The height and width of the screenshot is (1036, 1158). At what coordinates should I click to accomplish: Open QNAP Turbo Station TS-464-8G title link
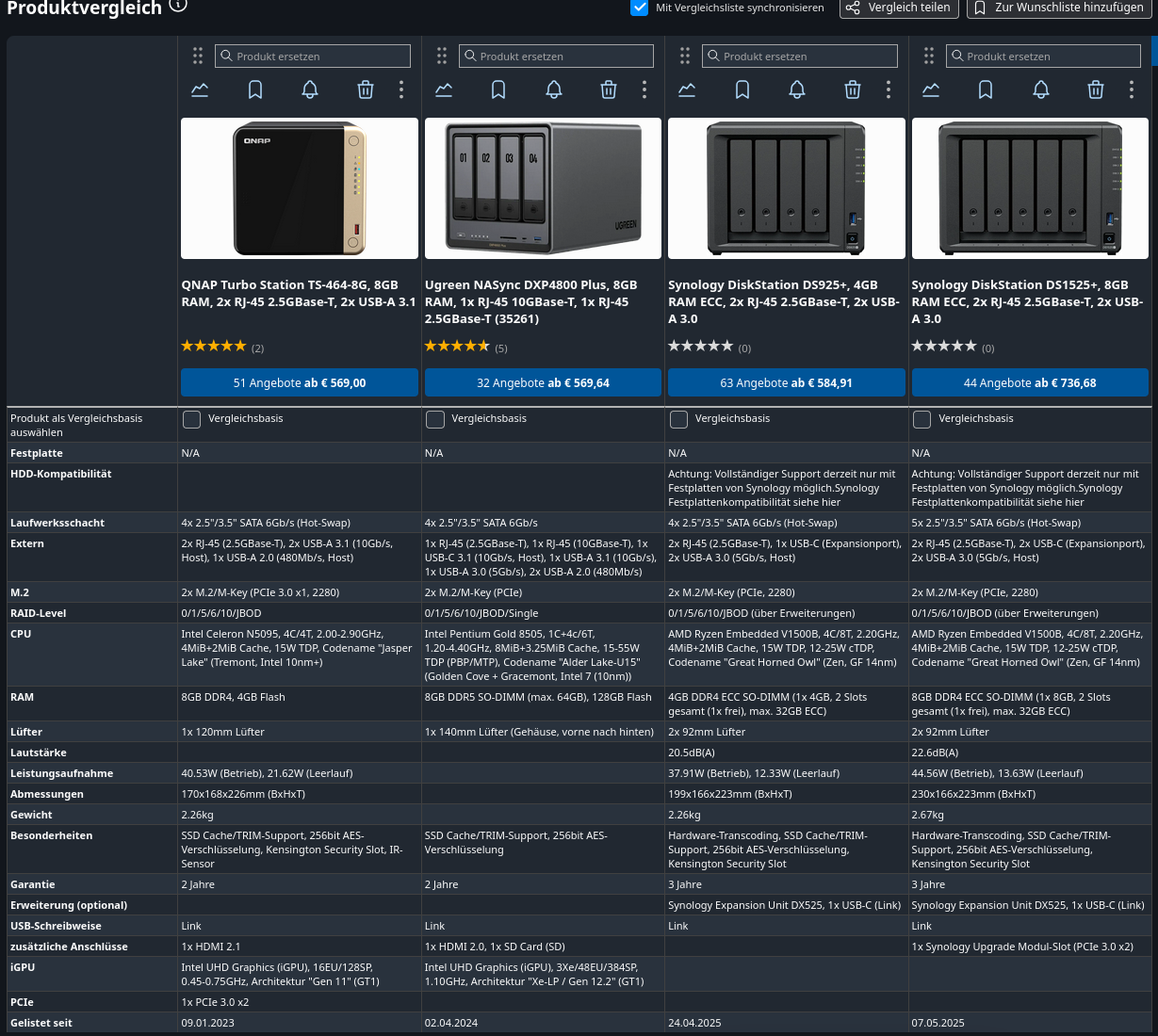pos(299,293)
